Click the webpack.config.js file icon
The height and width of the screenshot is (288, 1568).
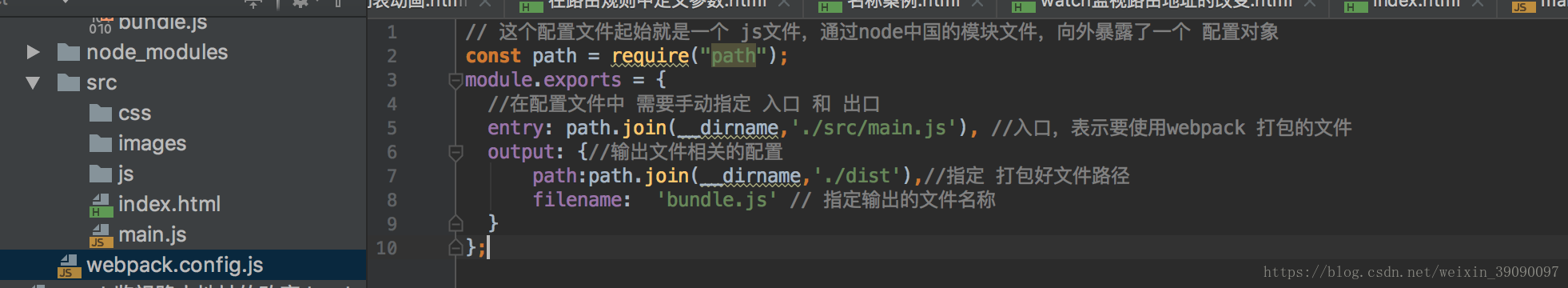pyautogui.click(x=69, y=266)
